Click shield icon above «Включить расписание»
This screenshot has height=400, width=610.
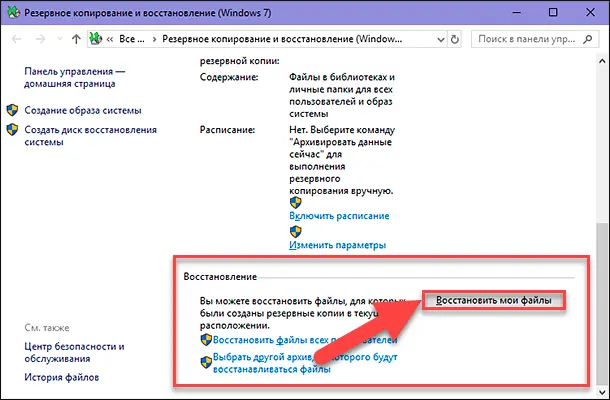[x=296, y=202]
